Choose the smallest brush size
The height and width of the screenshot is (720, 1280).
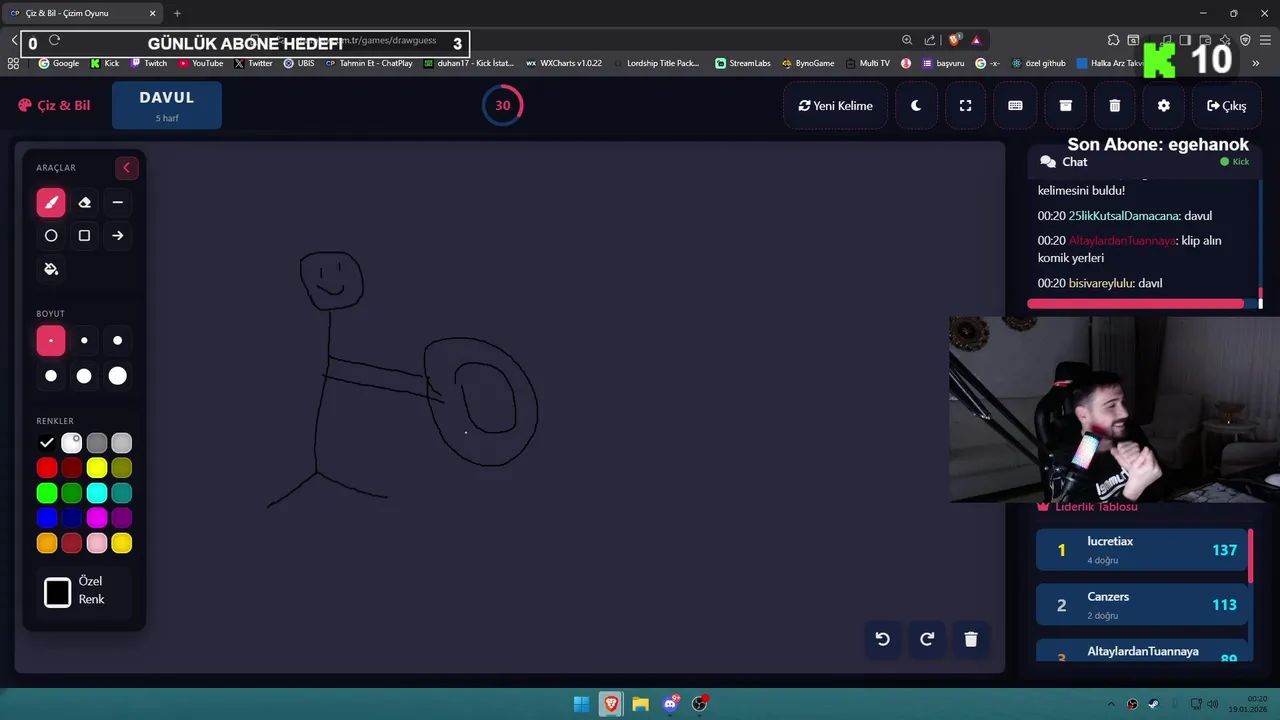point(51,341)
